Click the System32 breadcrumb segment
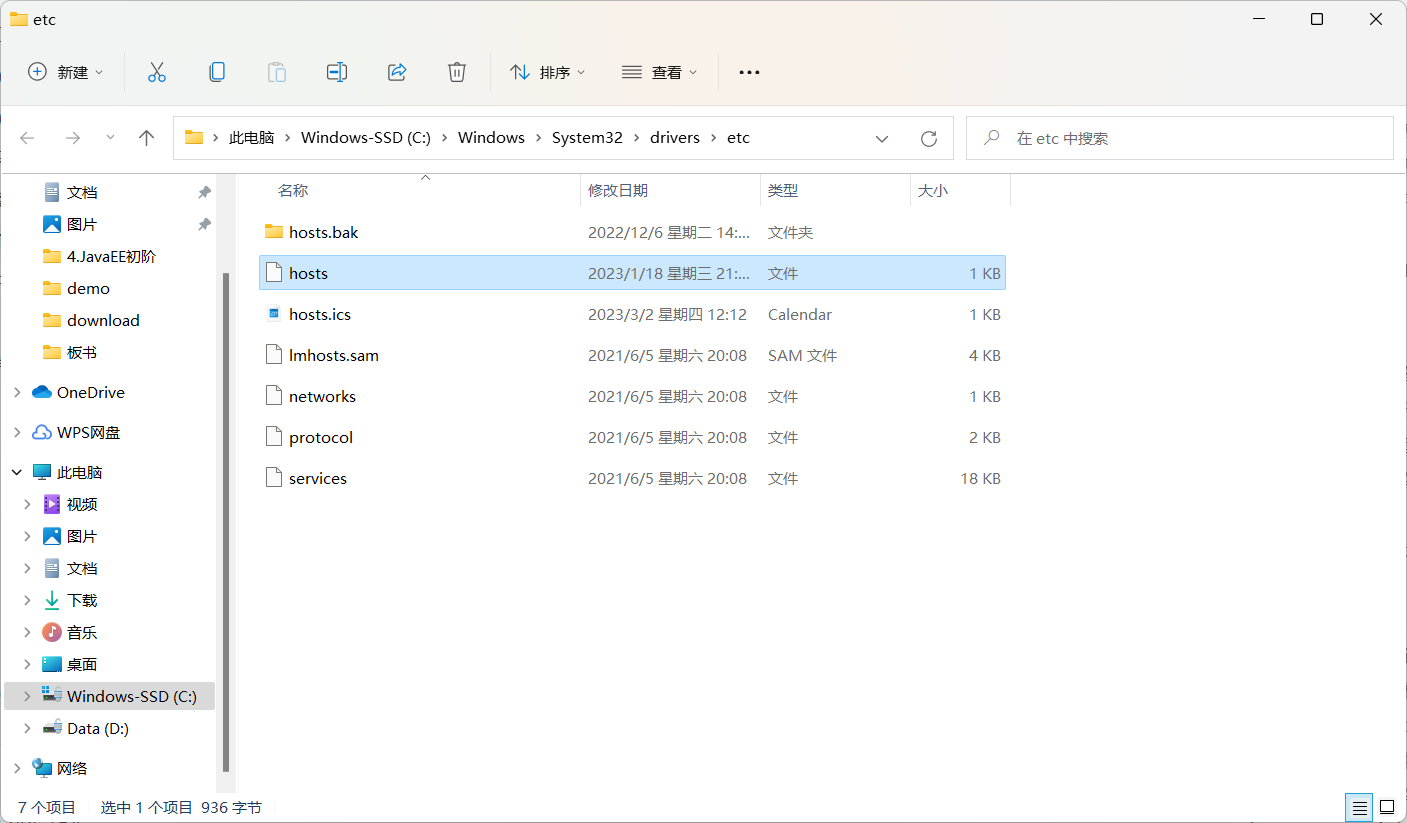This screenshot has height=823, width=1407. pos(587,138)
